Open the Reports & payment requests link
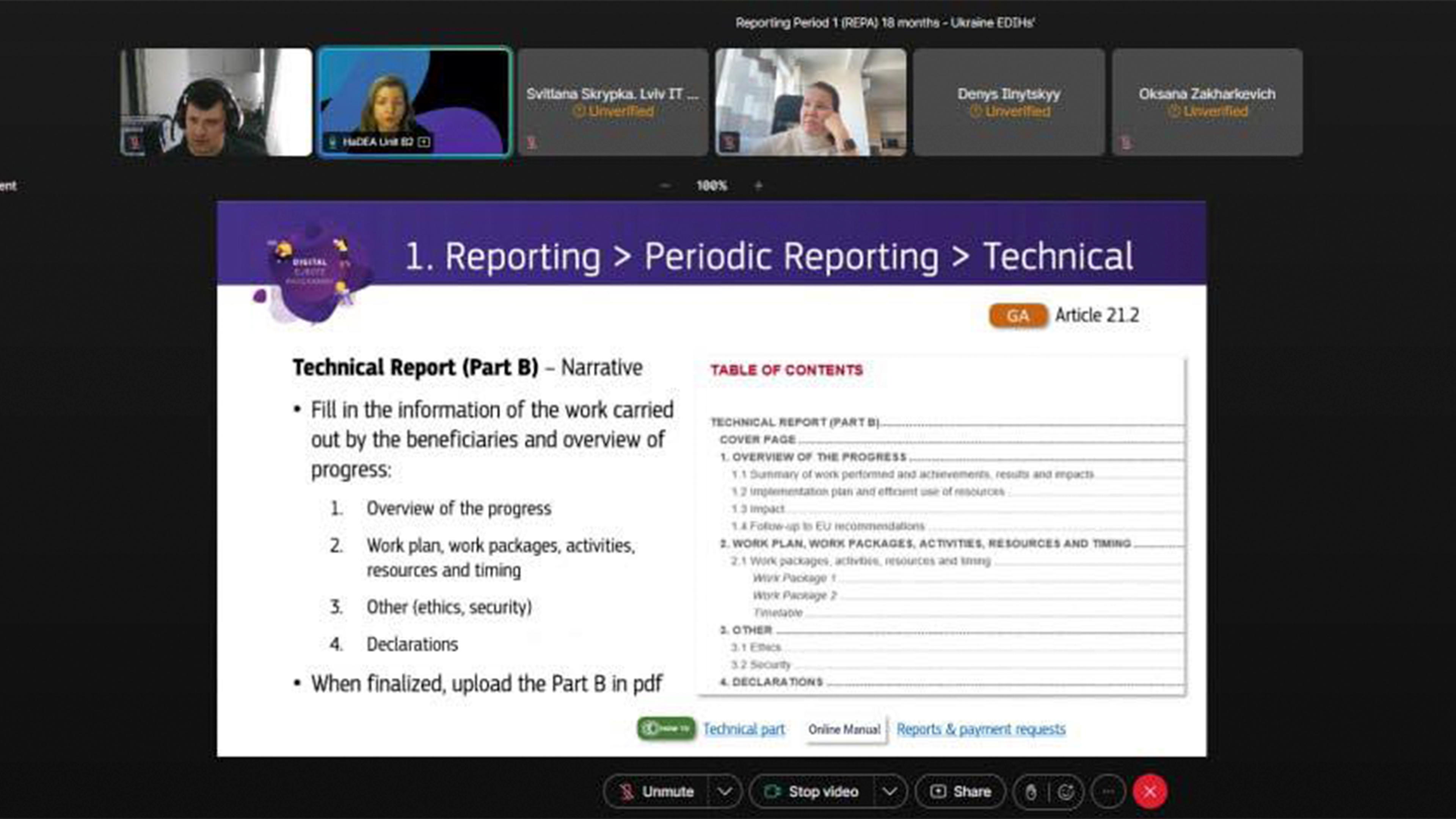The width and height of the screenshot is (1456, 819). [981, 729]
